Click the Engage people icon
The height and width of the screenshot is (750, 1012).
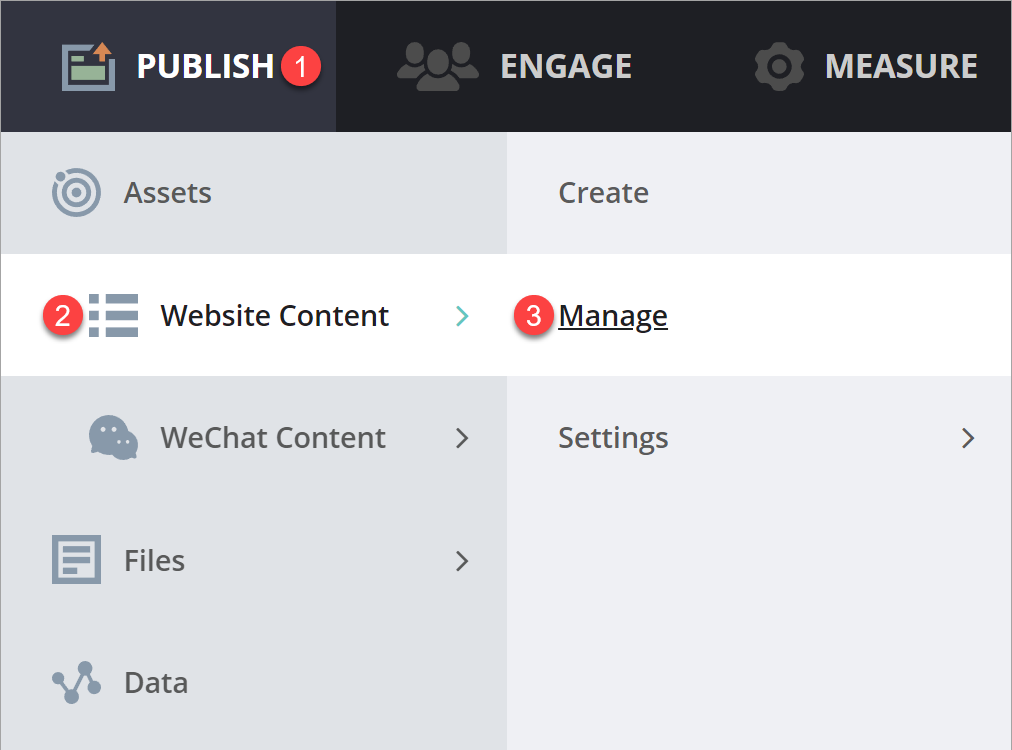437,66
